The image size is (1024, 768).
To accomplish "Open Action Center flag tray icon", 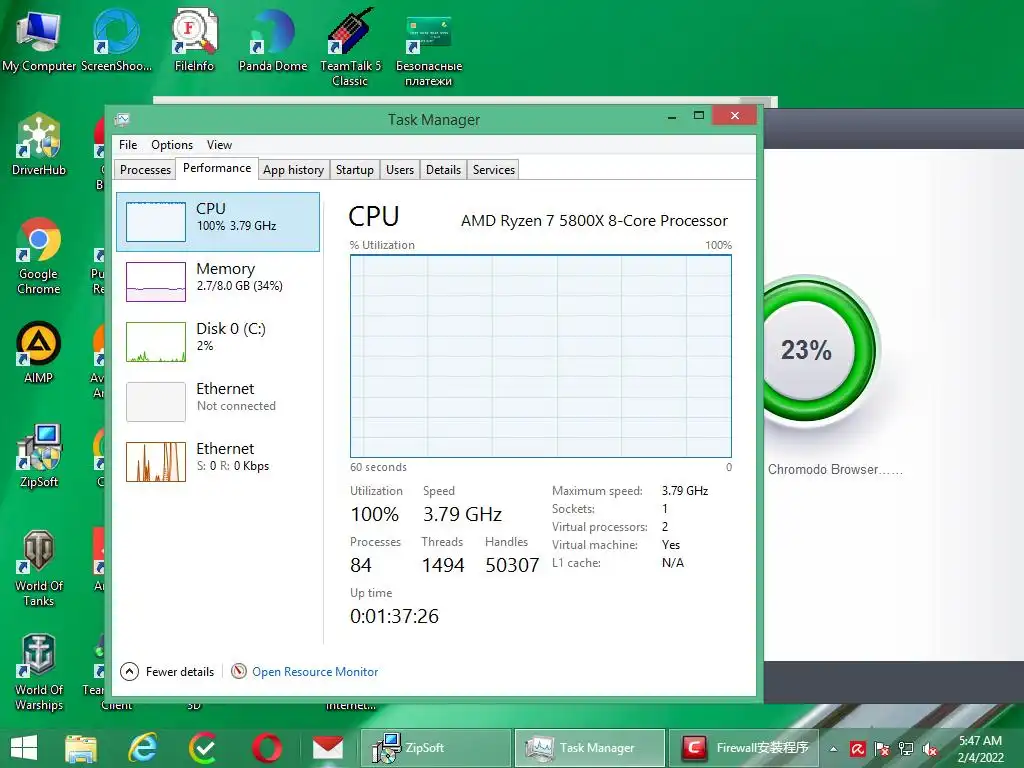I will click(x=882, y=748).
